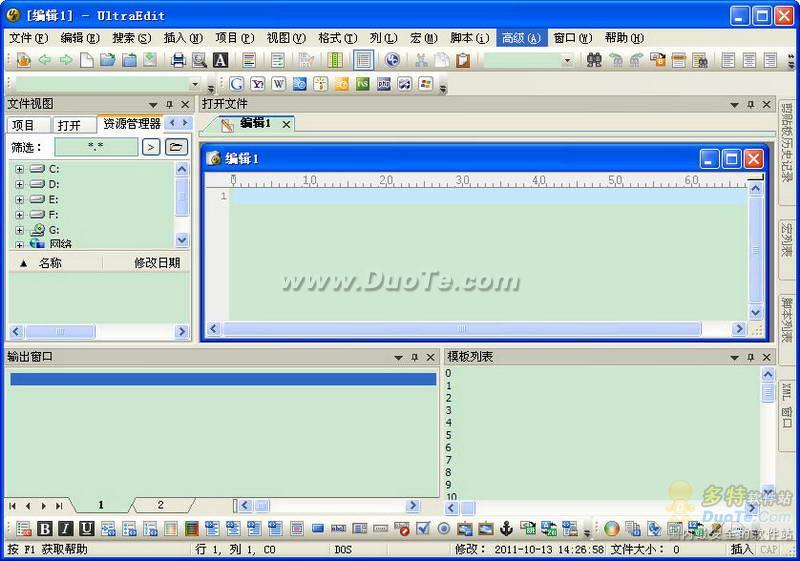Click the align center text icon
Viewport: 800px width, 561px height.
click(749, 60)
